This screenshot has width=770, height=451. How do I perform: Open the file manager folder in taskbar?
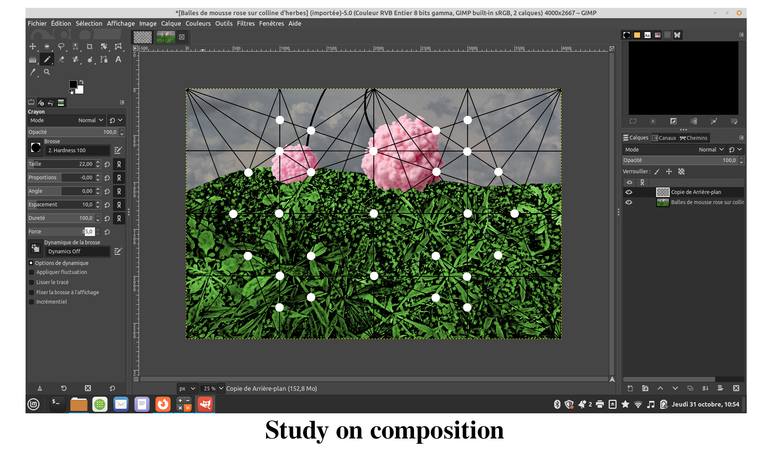tap(78, 404)
